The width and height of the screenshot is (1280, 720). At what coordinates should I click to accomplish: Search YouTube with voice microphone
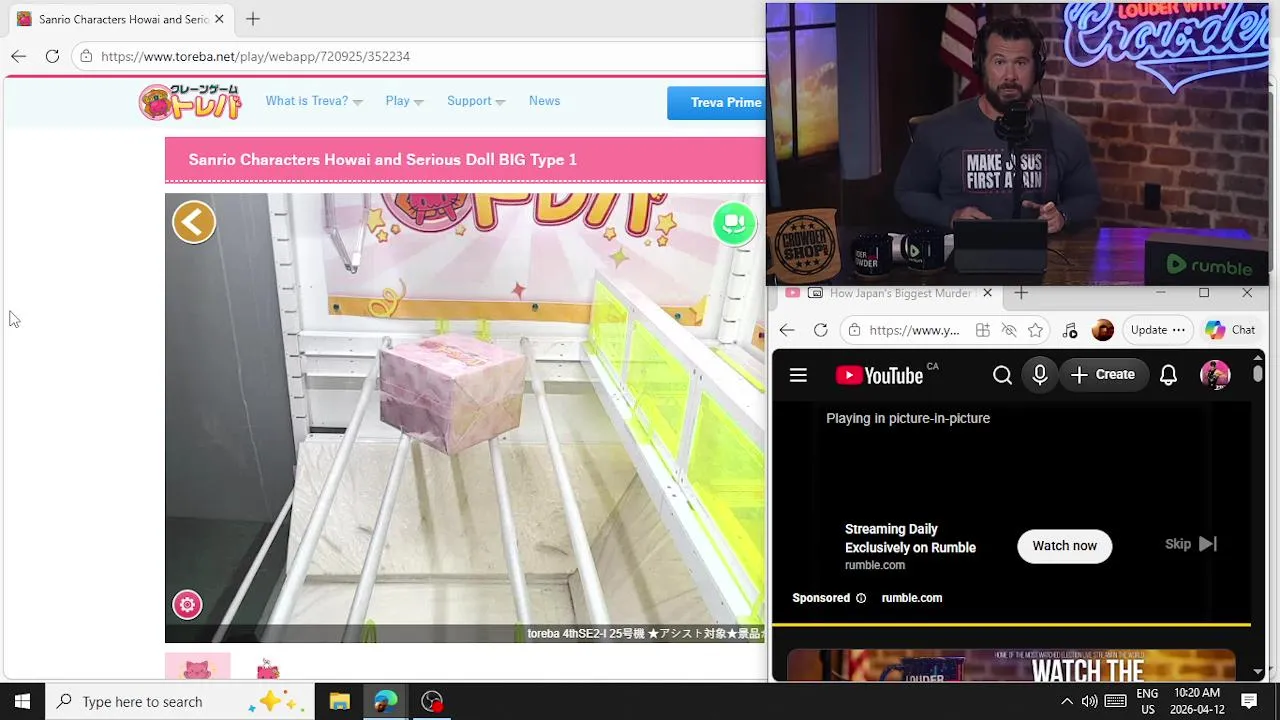tap(1040, 375)
